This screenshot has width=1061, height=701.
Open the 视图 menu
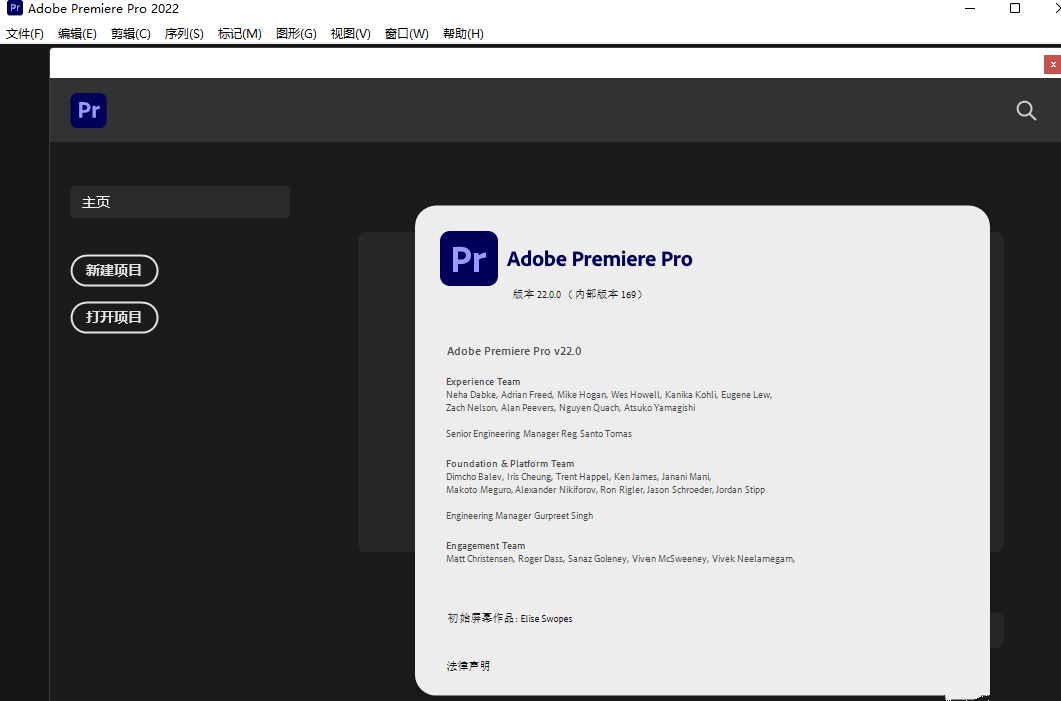tap(350, 33)
